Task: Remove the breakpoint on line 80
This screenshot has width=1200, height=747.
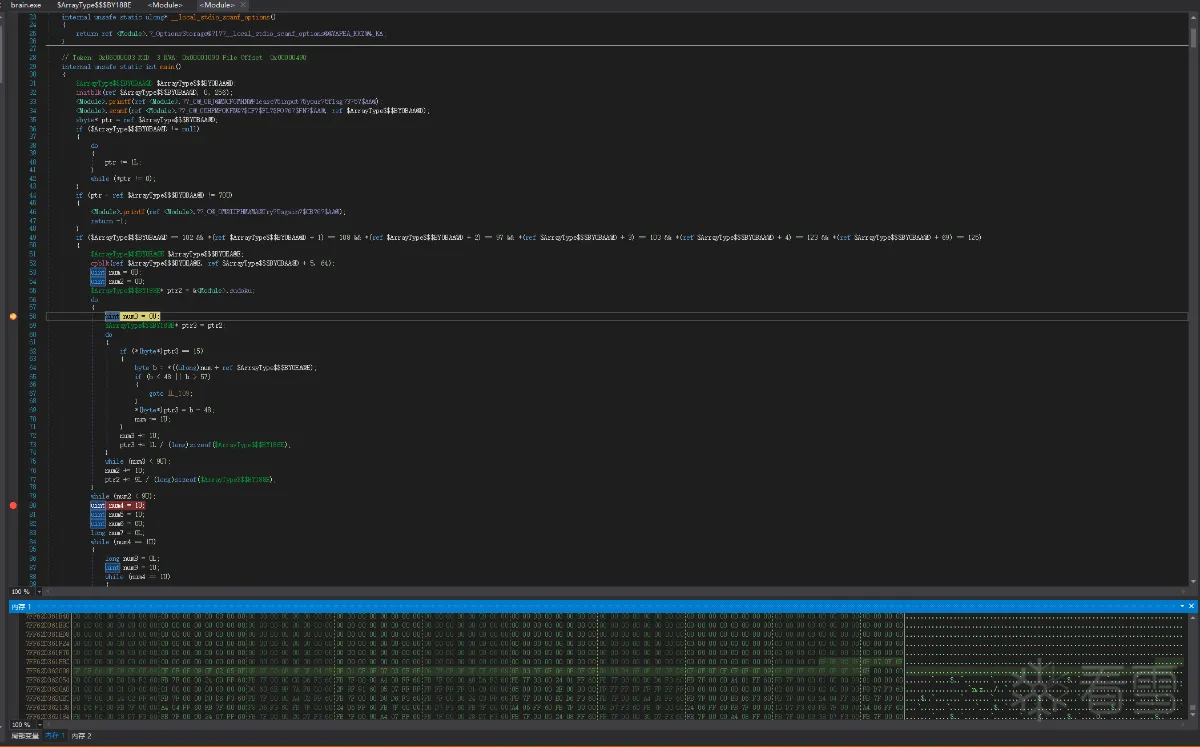Action: 13,506
